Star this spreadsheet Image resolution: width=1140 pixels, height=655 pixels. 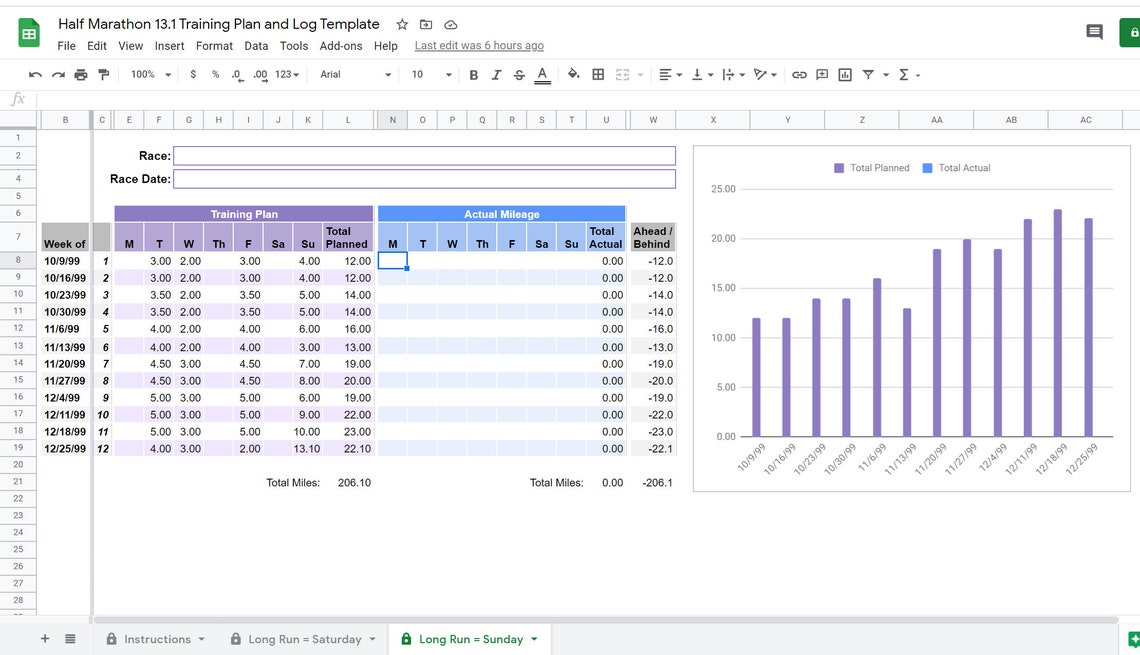coord(400,23)
